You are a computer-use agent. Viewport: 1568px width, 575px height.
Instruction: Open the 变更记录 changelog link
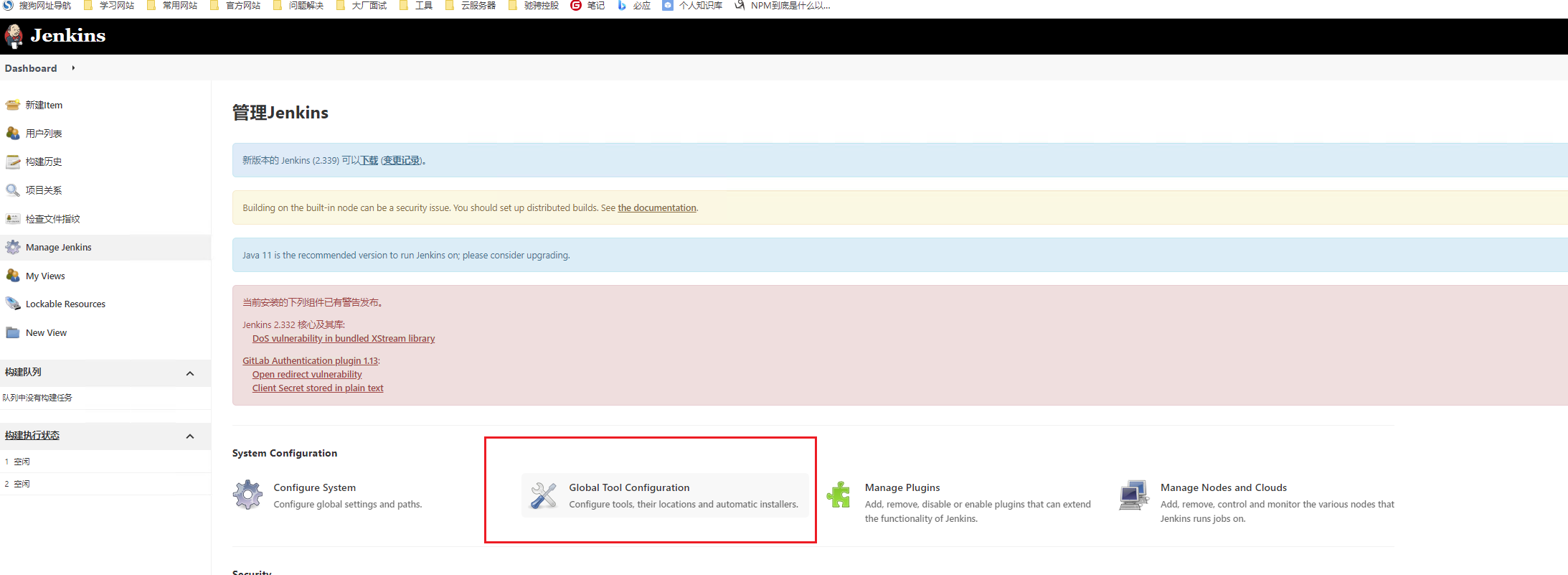(x=402, y=160)
